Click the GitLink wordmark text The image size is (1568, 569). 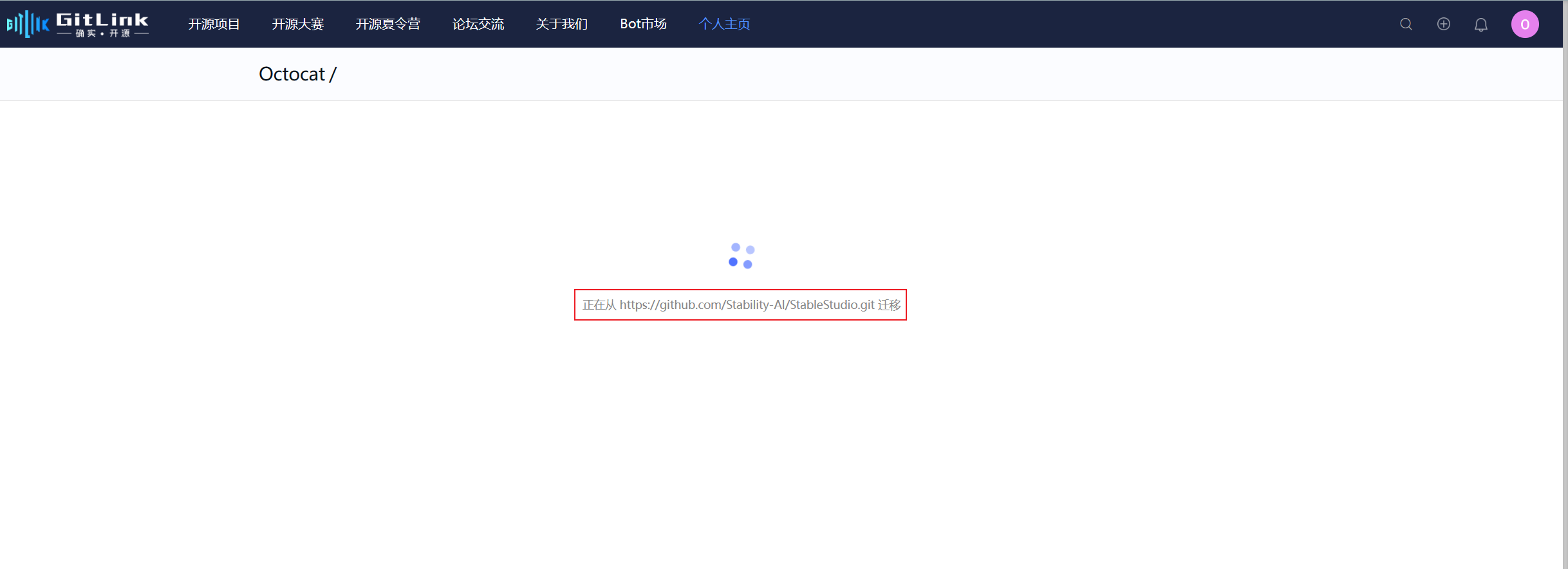tap(102, 19)
